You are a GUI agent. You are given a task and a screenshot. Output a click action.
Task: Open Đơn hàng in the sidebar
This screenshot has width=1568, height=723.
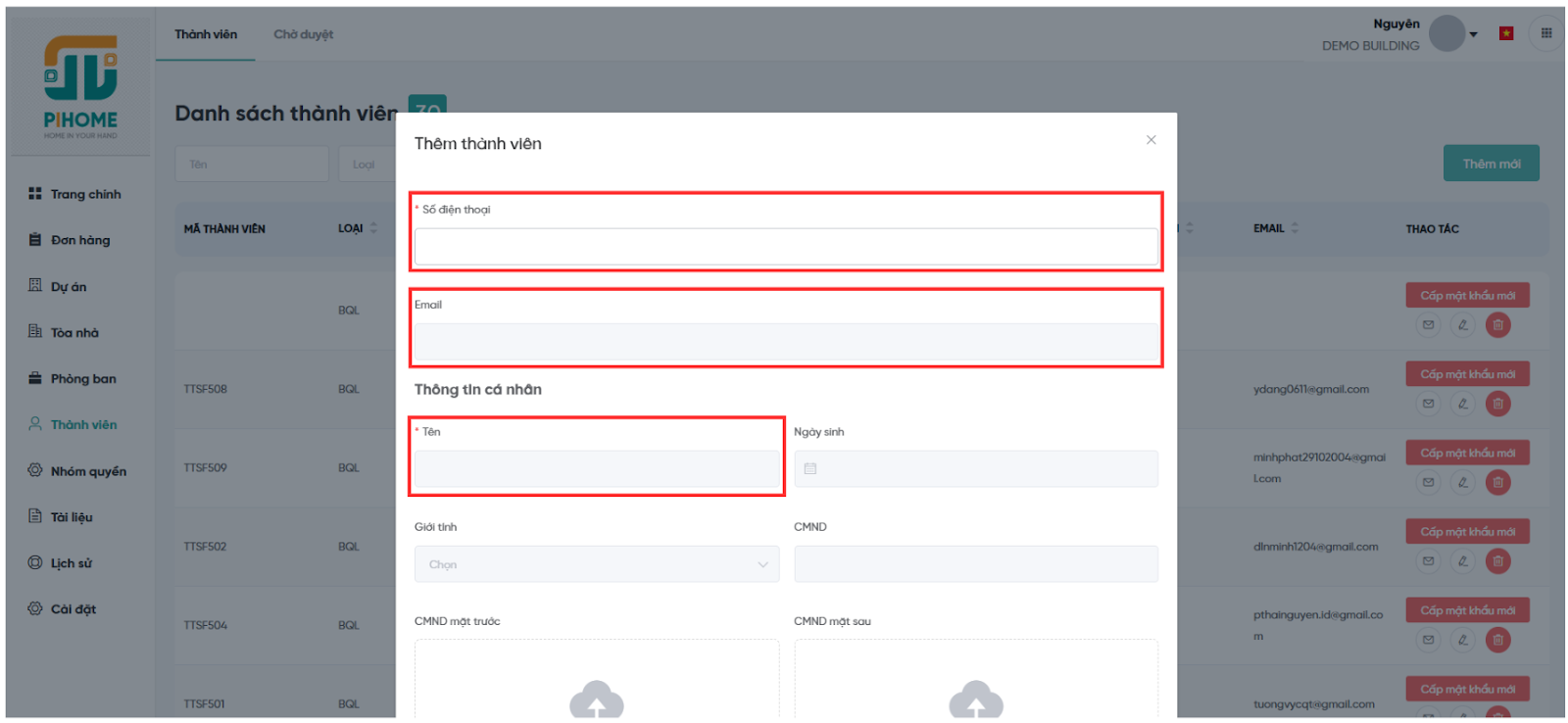point(80,240)
